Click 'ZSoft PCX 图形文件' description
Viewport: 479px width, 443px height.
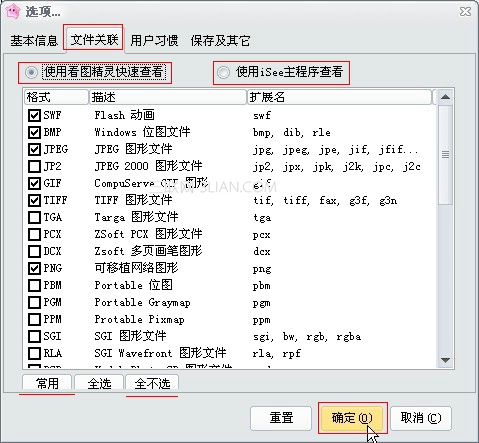148,234
